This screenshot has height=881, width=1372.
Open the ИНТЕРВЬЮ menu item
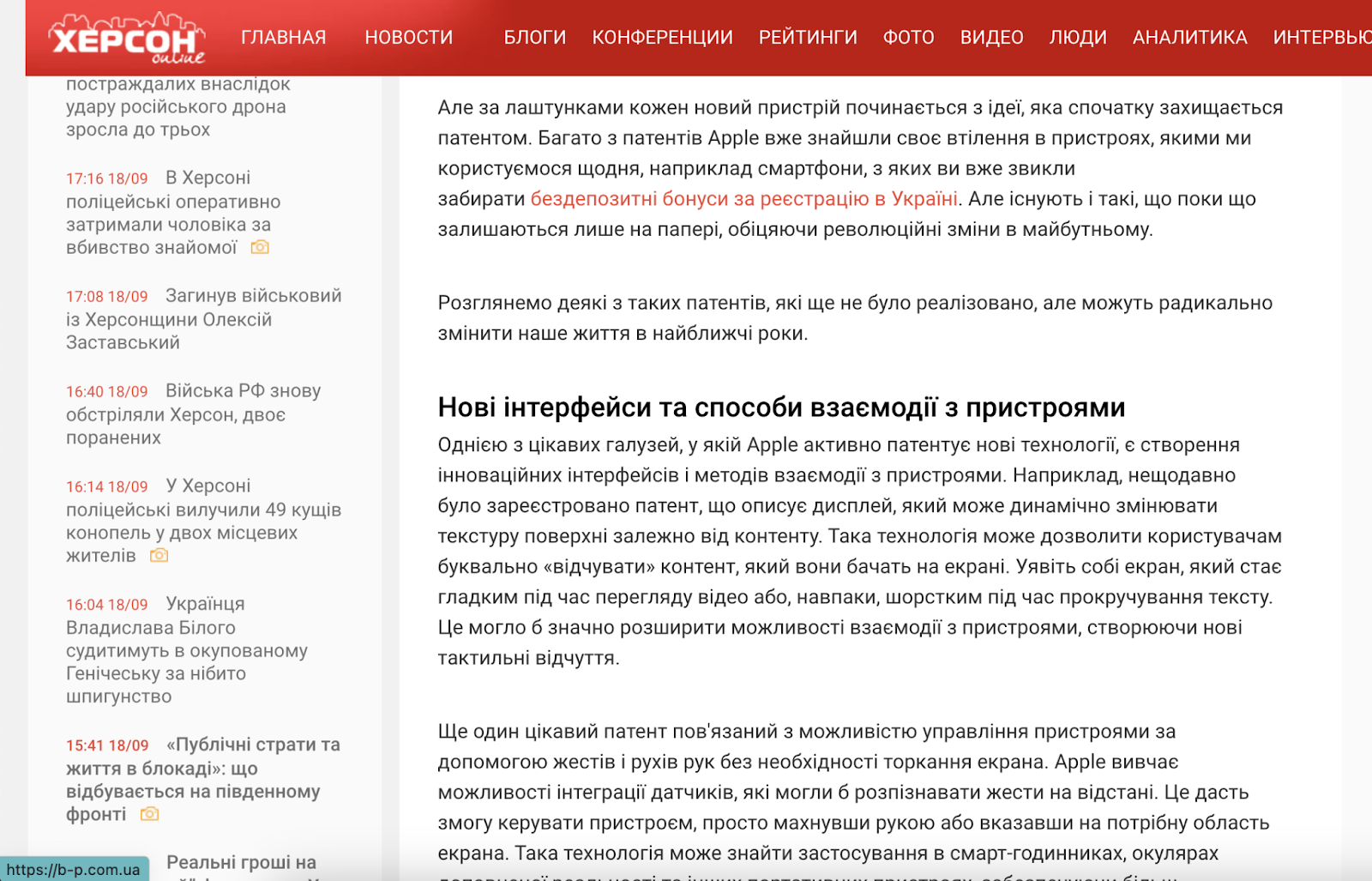[x=1322, y=37]
